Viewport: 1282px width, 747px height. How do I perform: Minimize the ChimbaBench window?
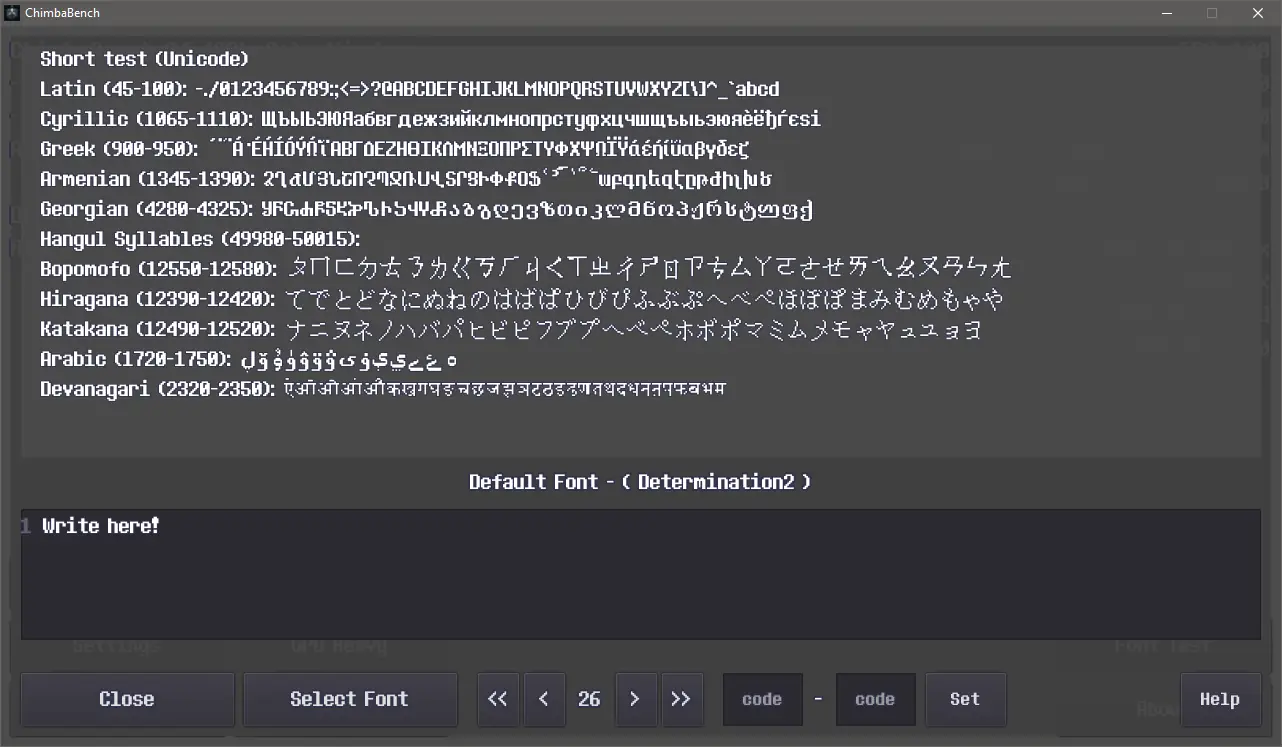[1166, 13]
